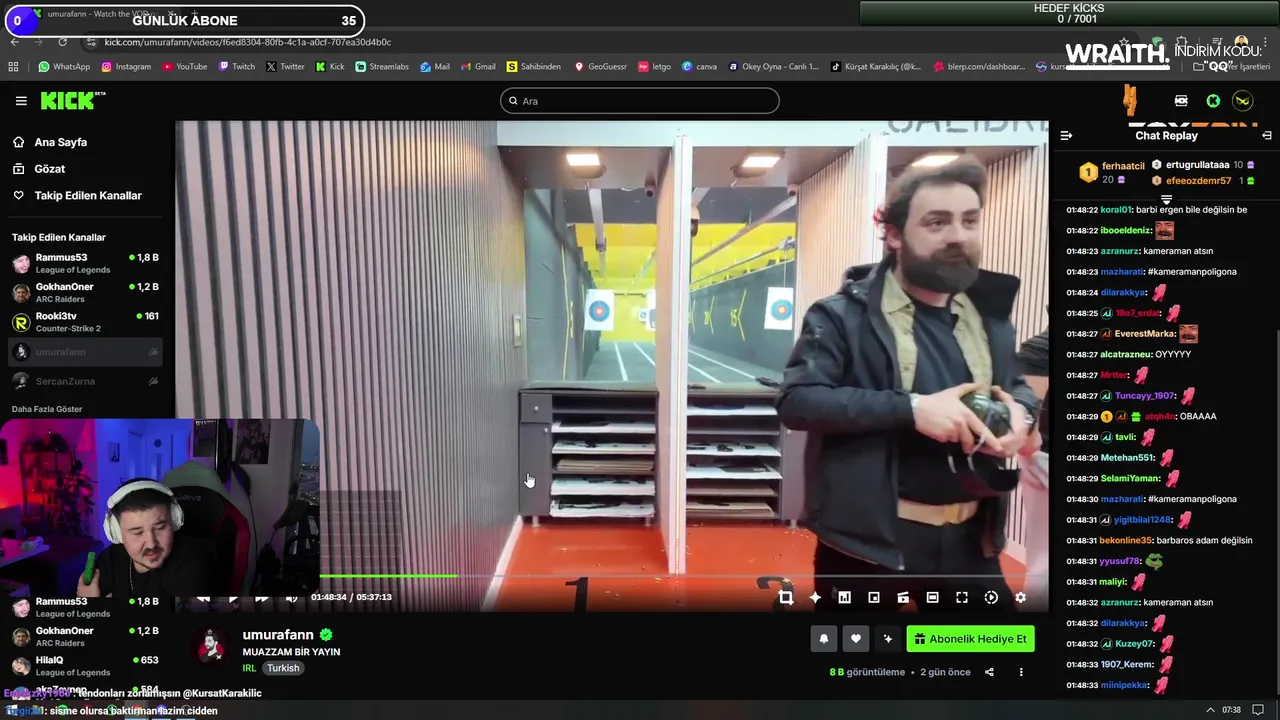Click the KICK logo
The width and height of the screenshot is (1280, 720).
point(72,100)
